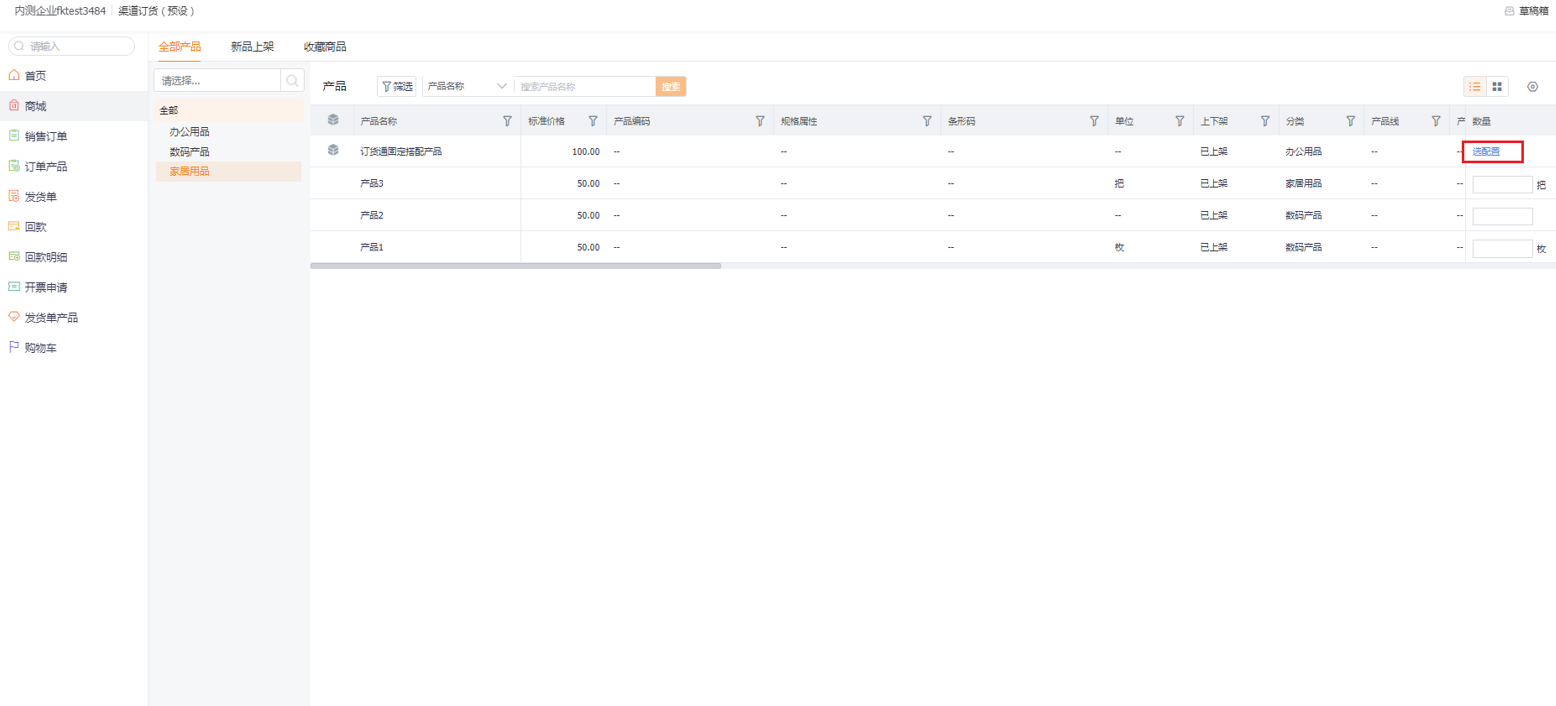Click filter icon on 规格属性 column
Viewport: 1556px width, 706px height.
tap(927, 121)
